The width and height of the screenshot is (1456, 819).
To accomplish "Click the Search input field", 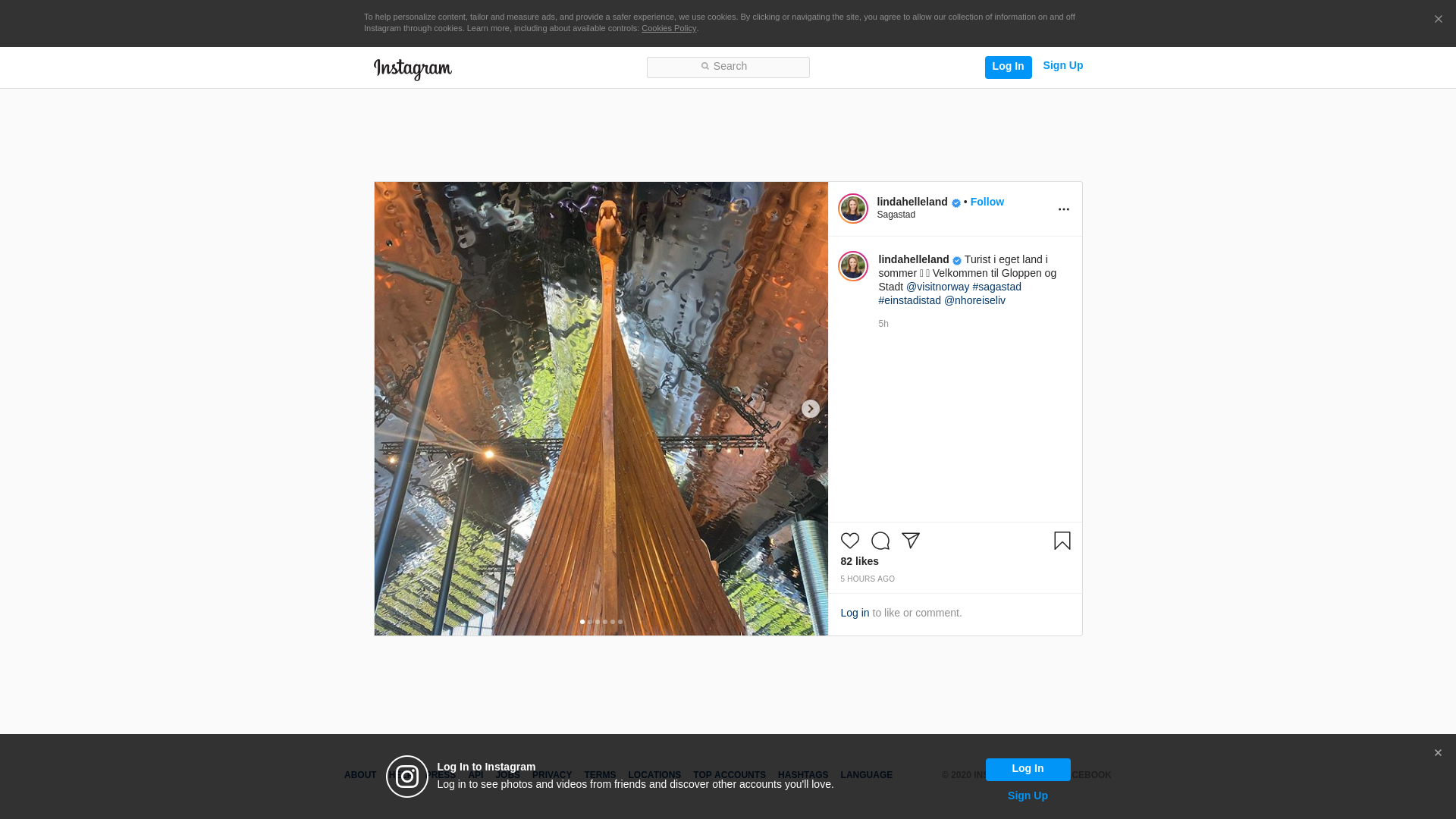I will coord(728,67).
